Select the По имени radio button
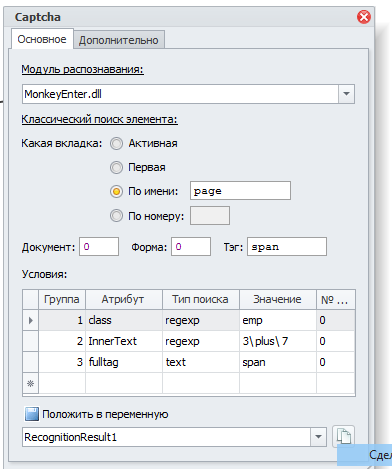The height and width of the screenshot is (469, 392). [116, 191]
